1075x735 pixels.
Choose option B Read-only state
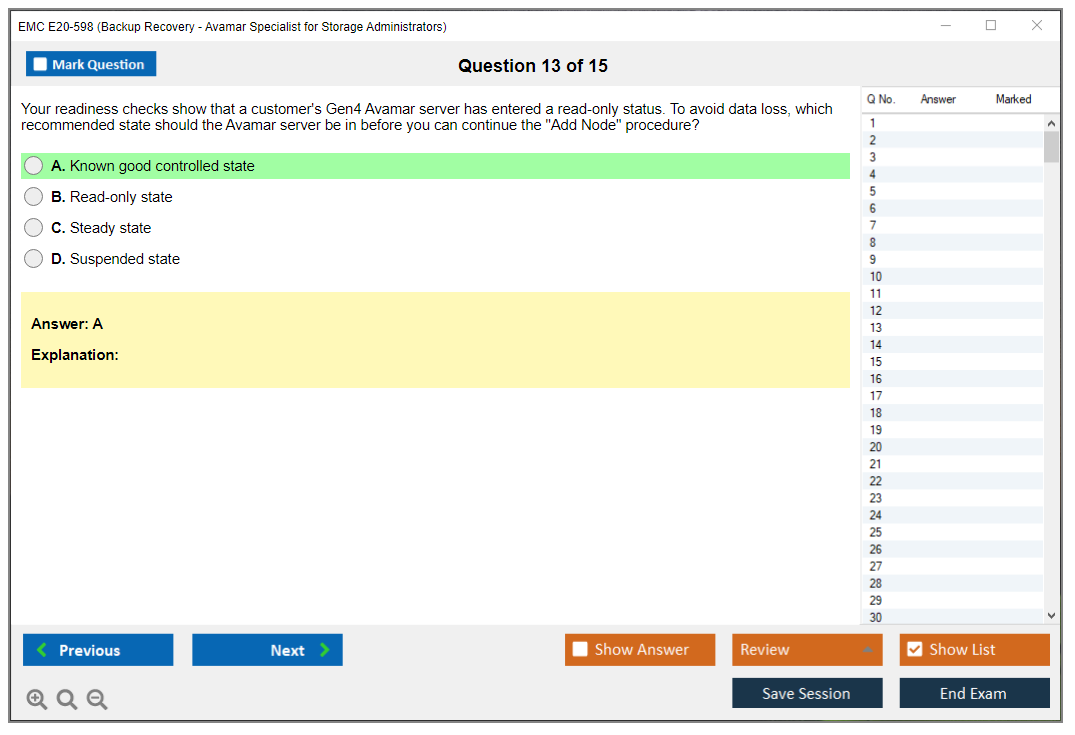(34, 197)
